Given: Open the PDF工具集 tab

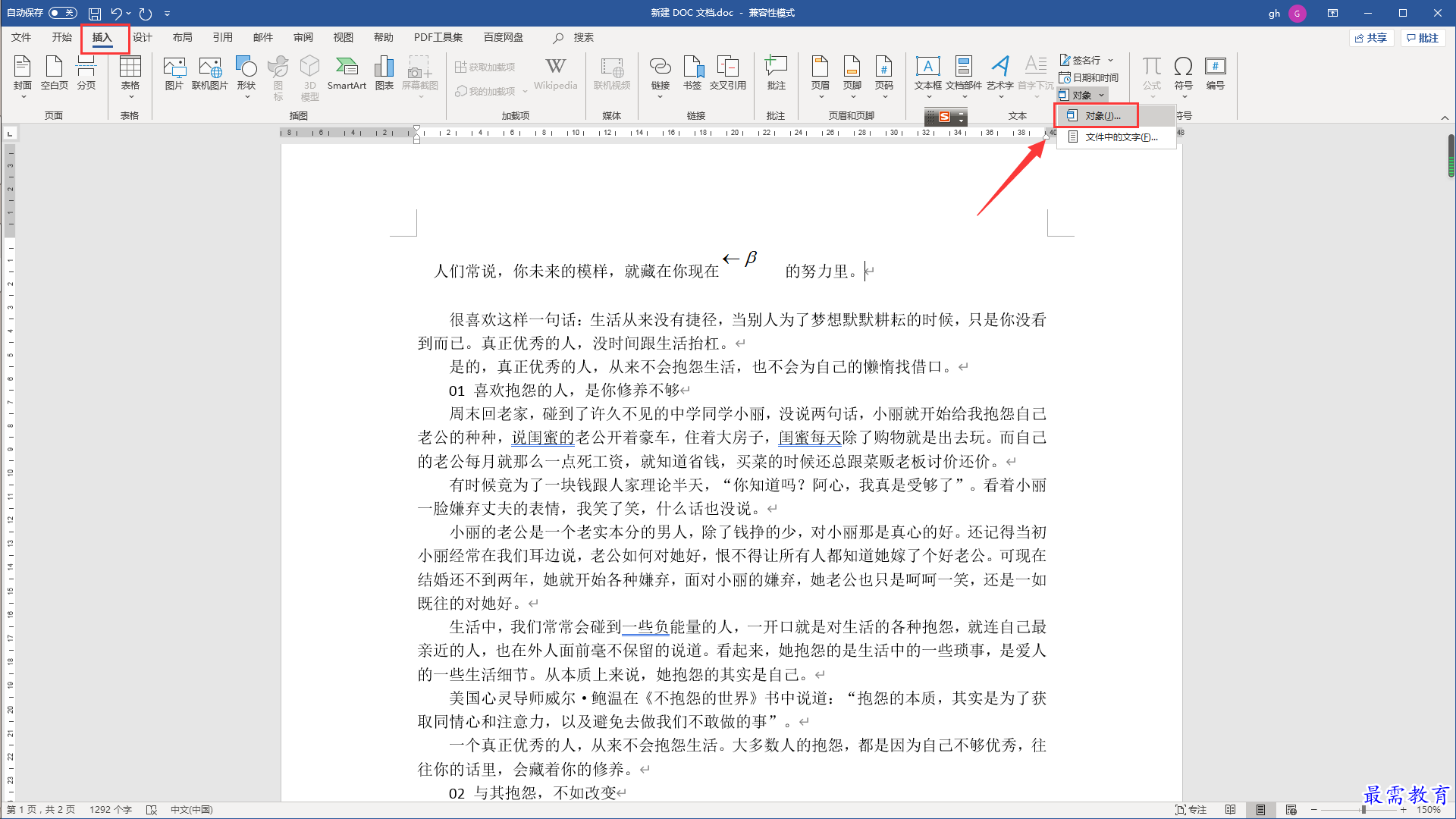Looking at the screenshot, I should (x=438, y=37).
